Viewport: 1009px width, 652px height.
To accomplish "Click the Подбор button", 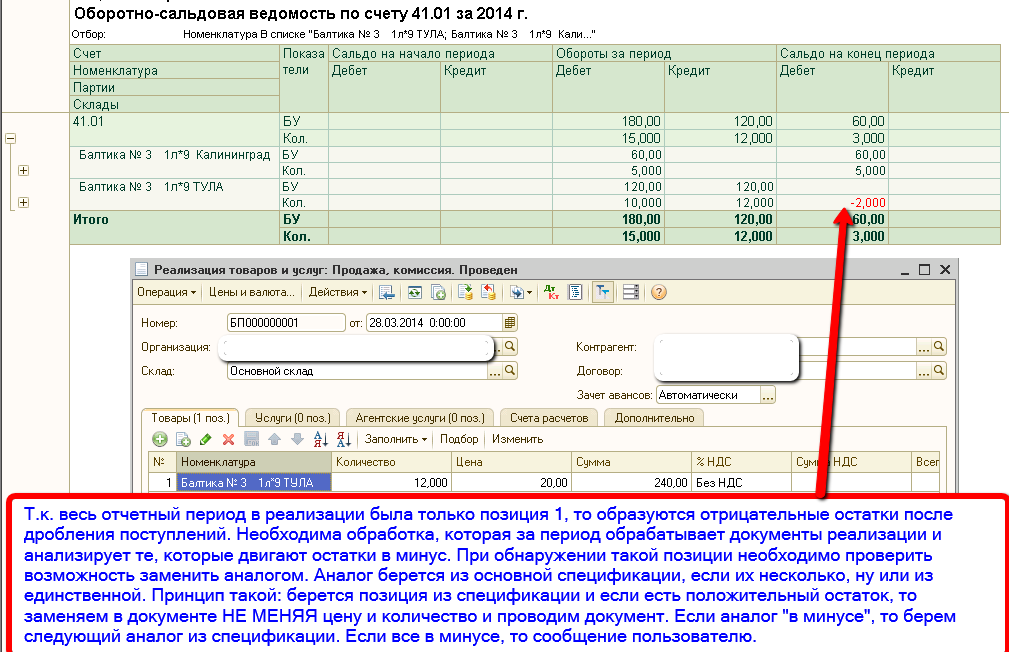I will click(459, 439).
